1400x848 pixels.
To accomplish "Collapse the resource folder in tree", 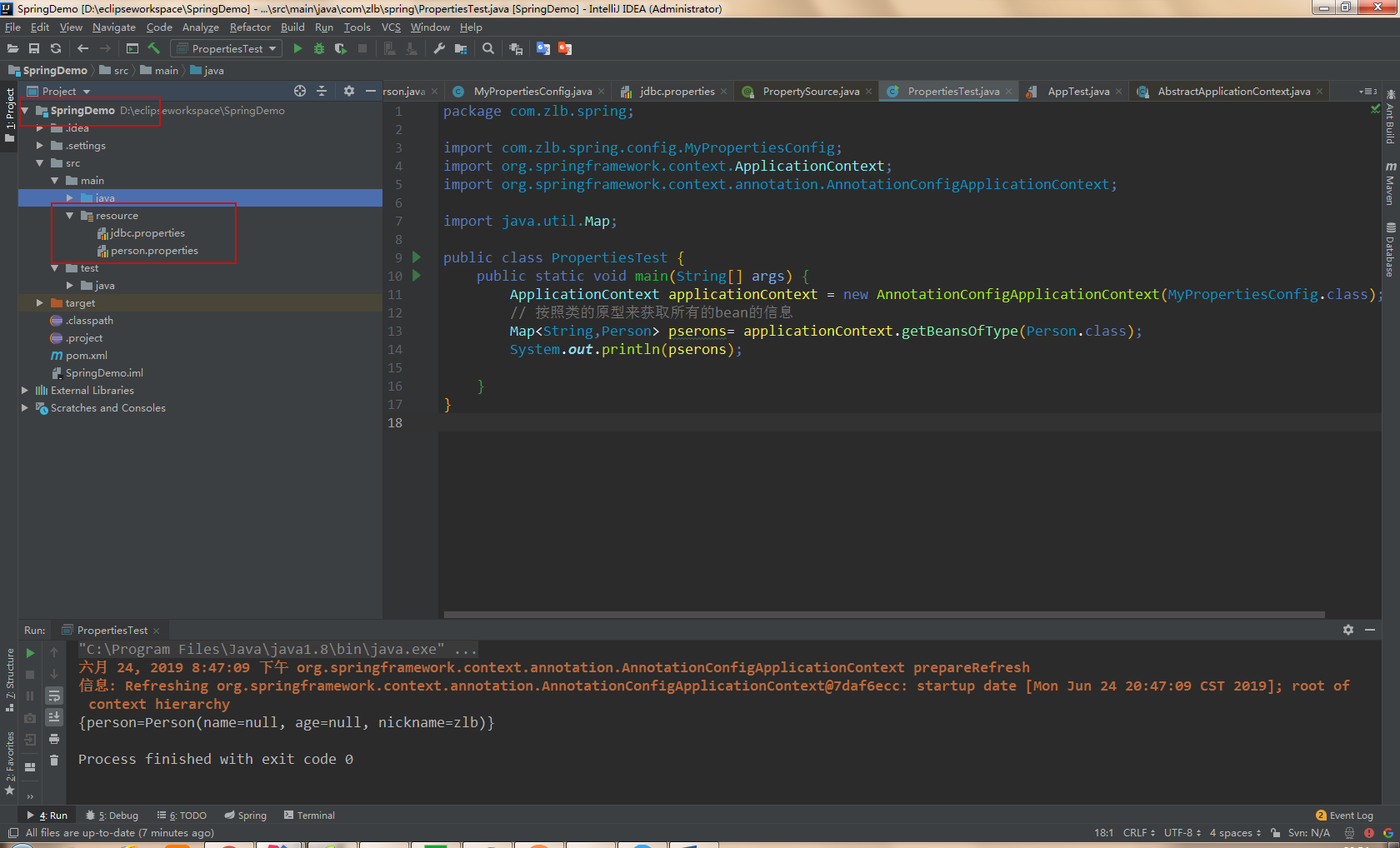I will 70,216.
